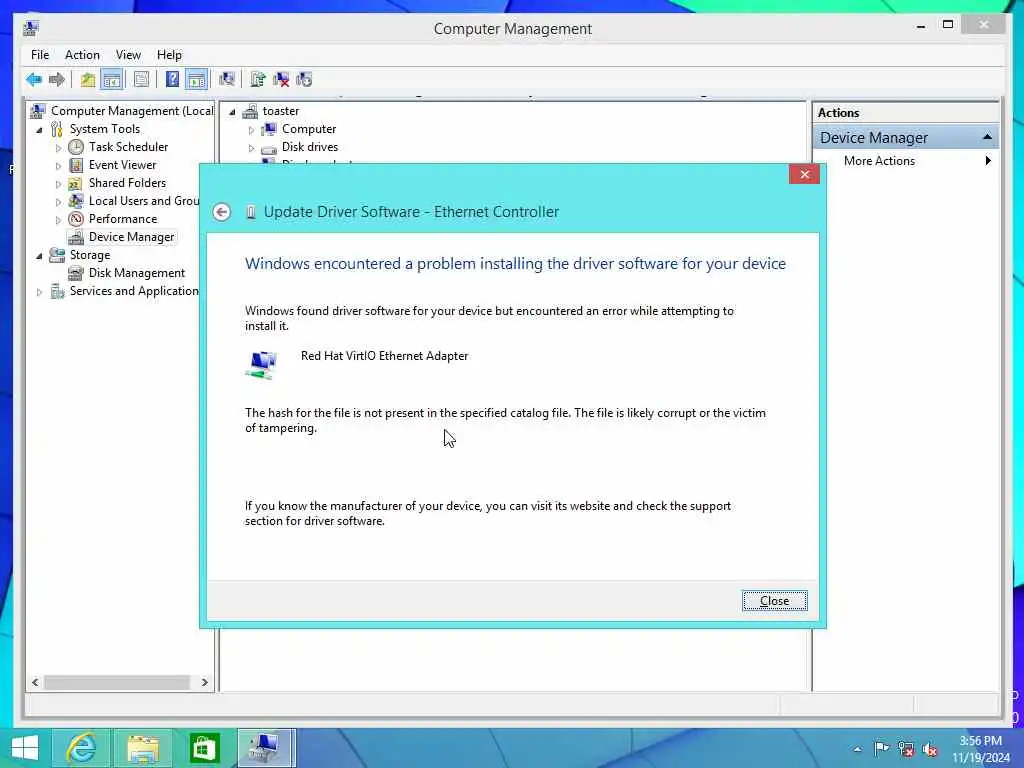The height and width of the screenshot is (768, 1024).
Task: Open the File menu
Action: 40,55
